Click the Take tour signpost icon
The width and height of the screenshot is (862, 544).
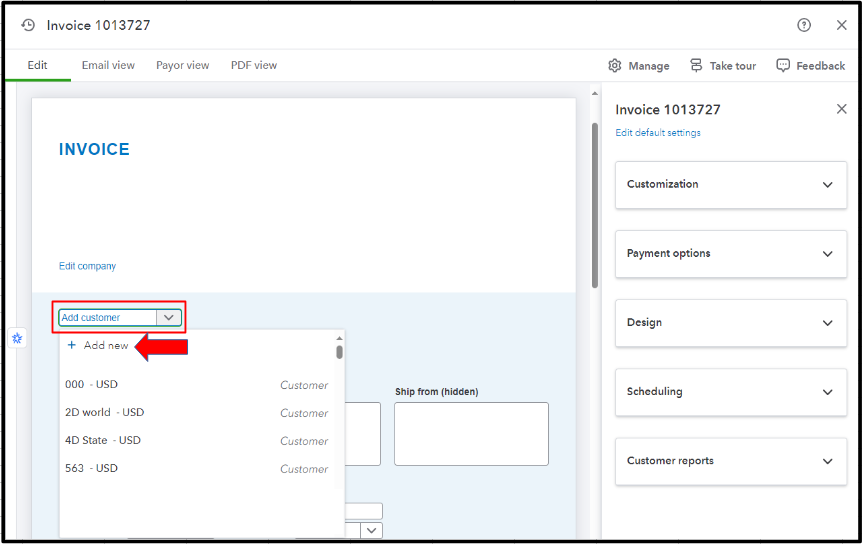point(696,65)
